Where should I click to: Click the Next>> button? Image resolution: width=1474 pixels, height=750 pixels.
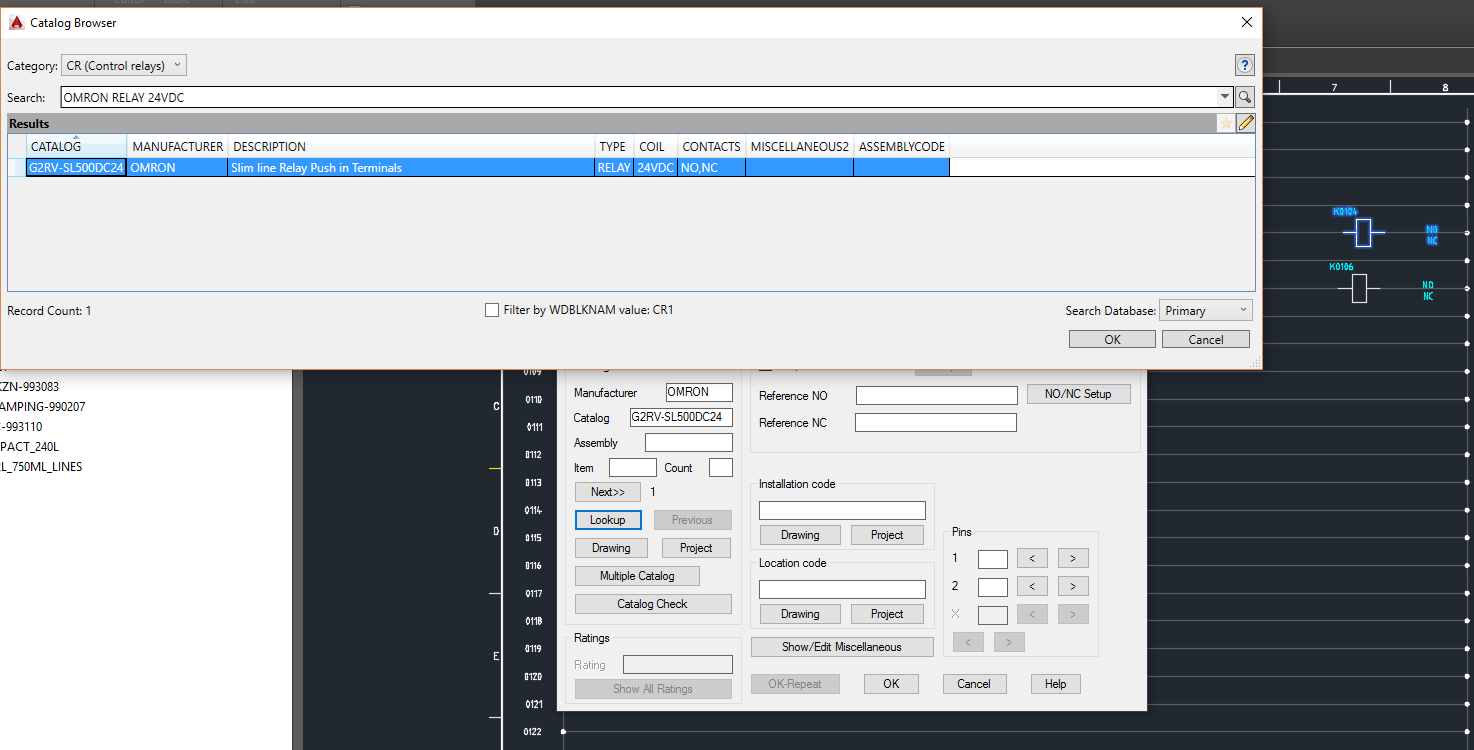pos(608,492)
